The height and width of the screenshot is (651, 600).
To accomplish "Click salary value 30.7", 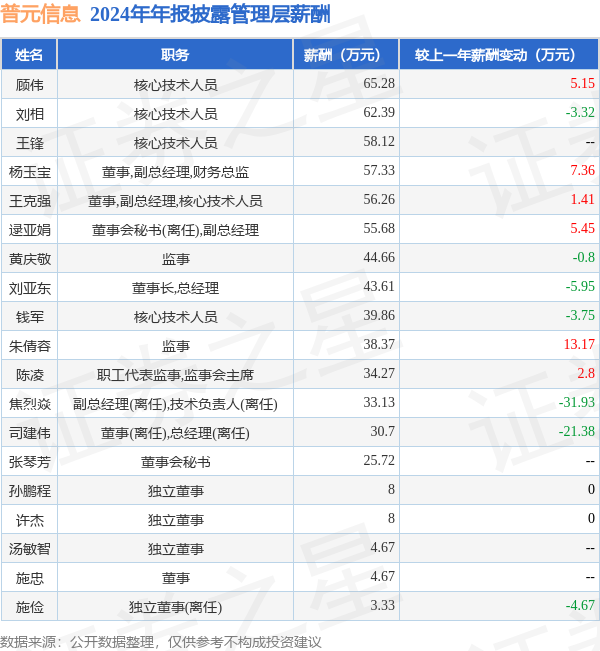I will point(382,431).
